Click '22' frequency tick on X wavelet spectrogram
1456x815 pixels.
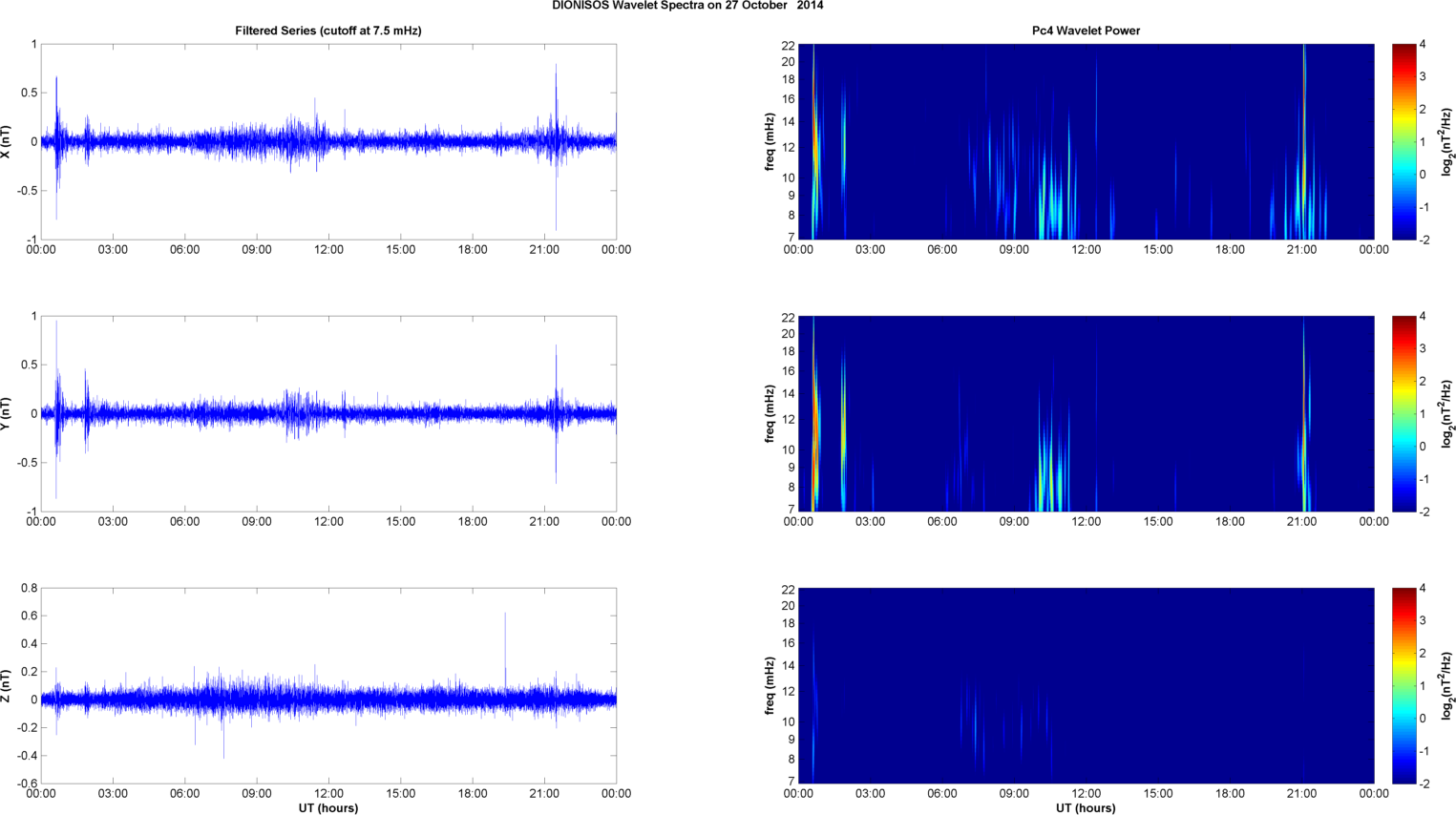[788, 45]
